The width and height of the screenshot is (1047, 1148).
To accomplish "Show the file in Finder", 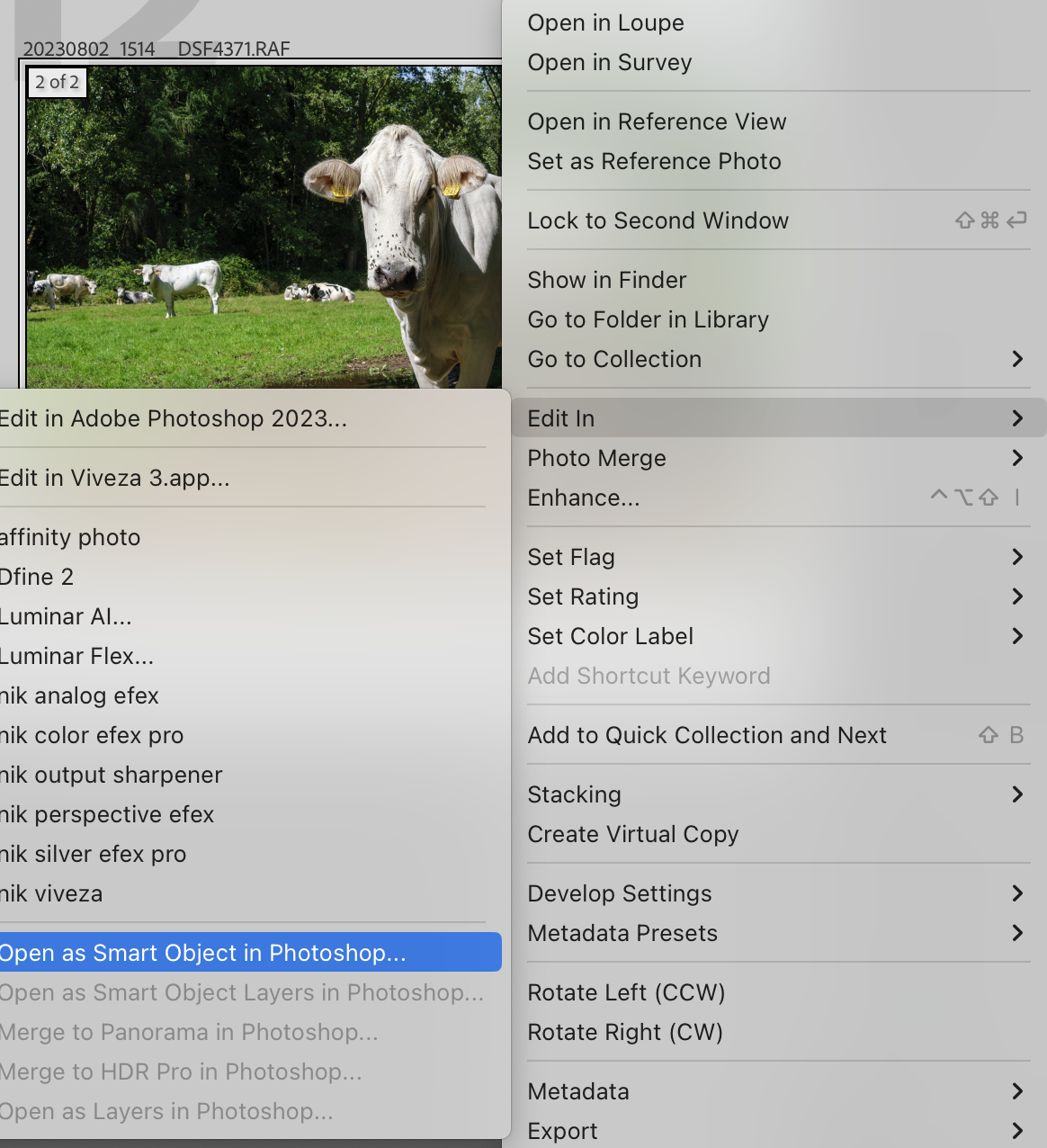I will coord(606,280).
